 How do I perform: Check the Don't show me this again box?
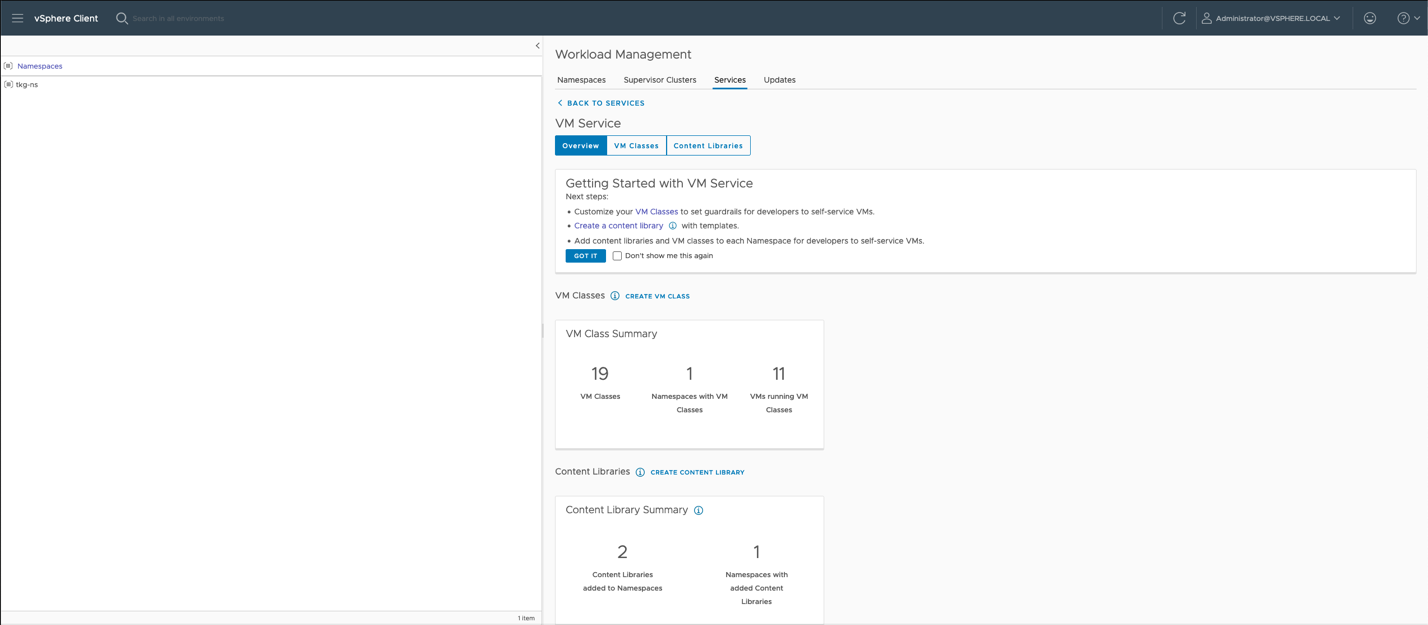click(617, 256)
